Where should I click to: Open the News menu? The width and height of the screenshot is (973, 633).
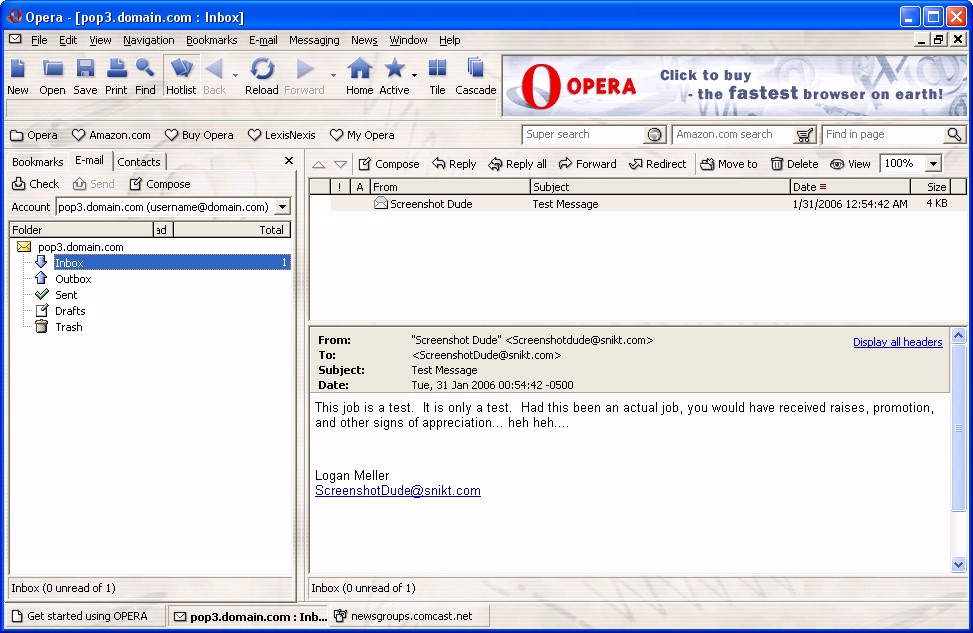point(364,40)
